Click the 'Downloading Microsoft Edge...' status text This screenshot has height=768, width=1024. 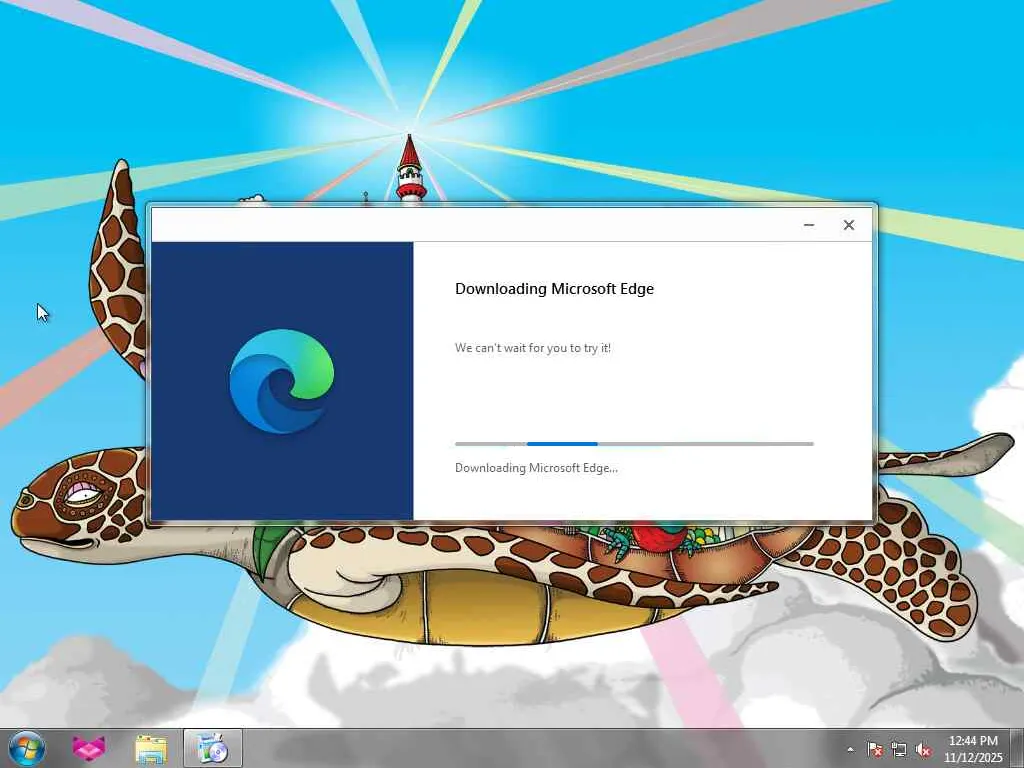point(536,468)
